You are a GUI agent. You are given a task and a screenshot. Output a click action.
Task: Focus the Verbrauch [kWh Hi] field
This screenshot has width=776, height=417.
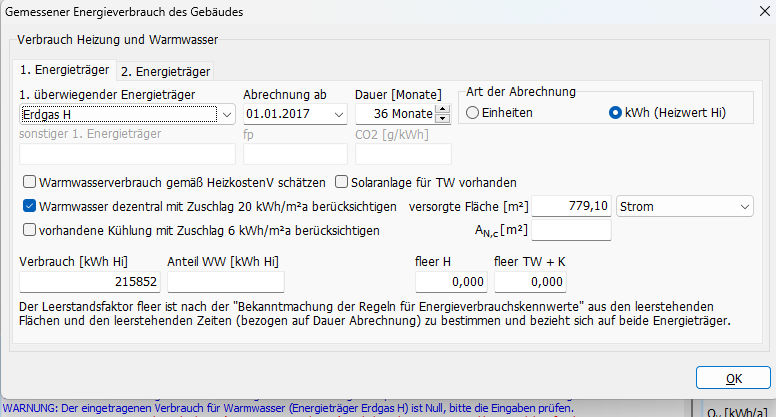90,283
